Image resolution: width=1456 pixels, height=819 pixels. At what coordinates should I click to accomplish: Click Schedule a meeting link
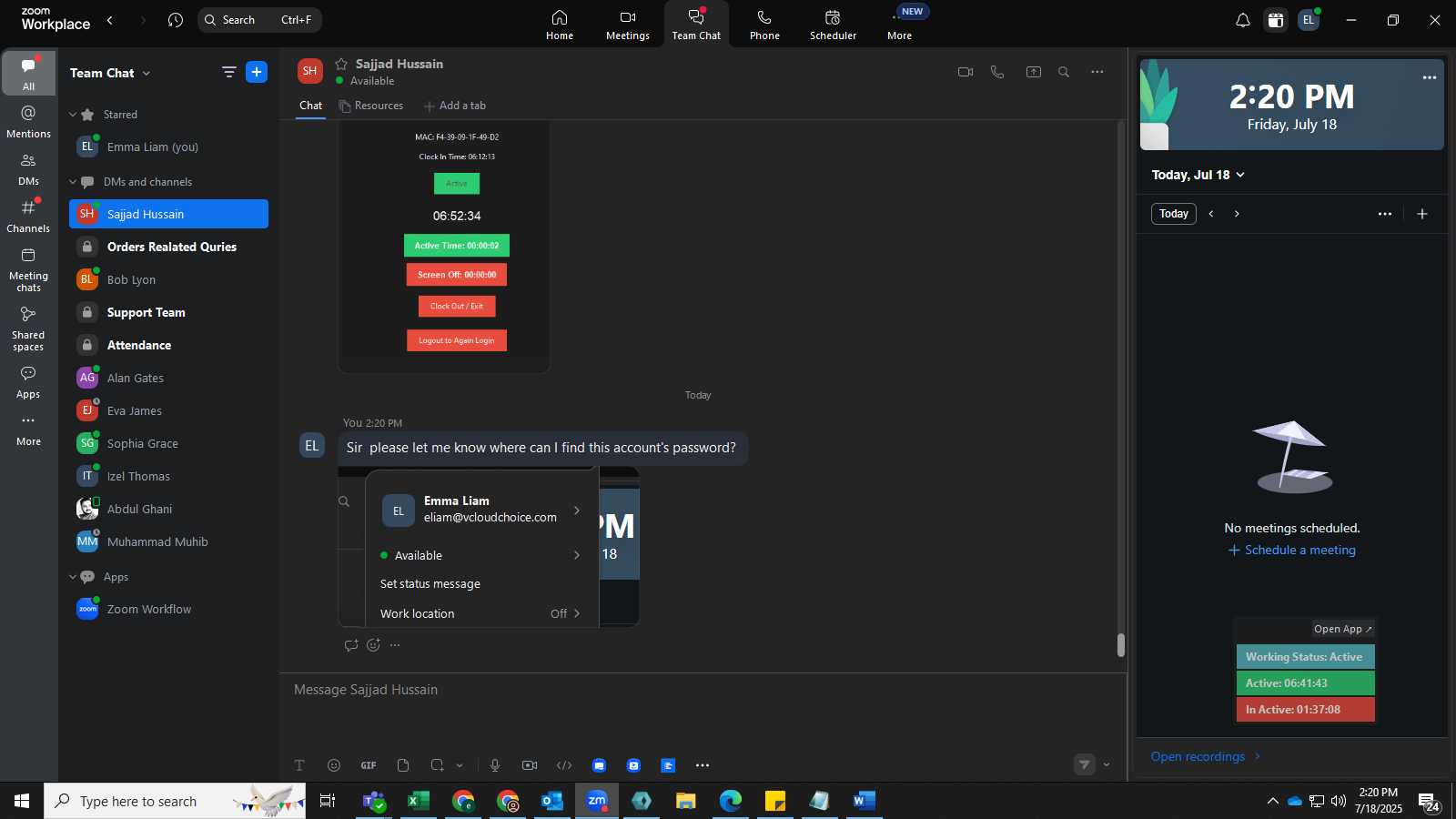1292,550
